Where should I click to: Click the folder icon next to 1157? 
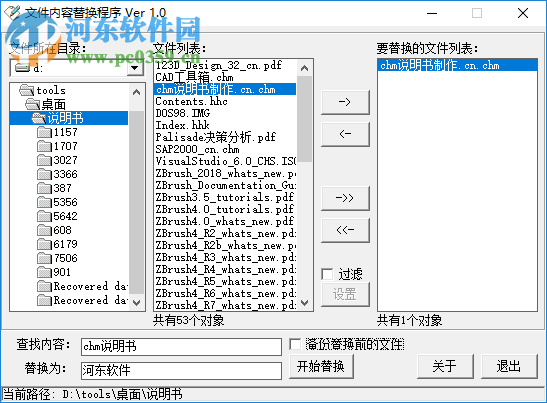point(44,132)
